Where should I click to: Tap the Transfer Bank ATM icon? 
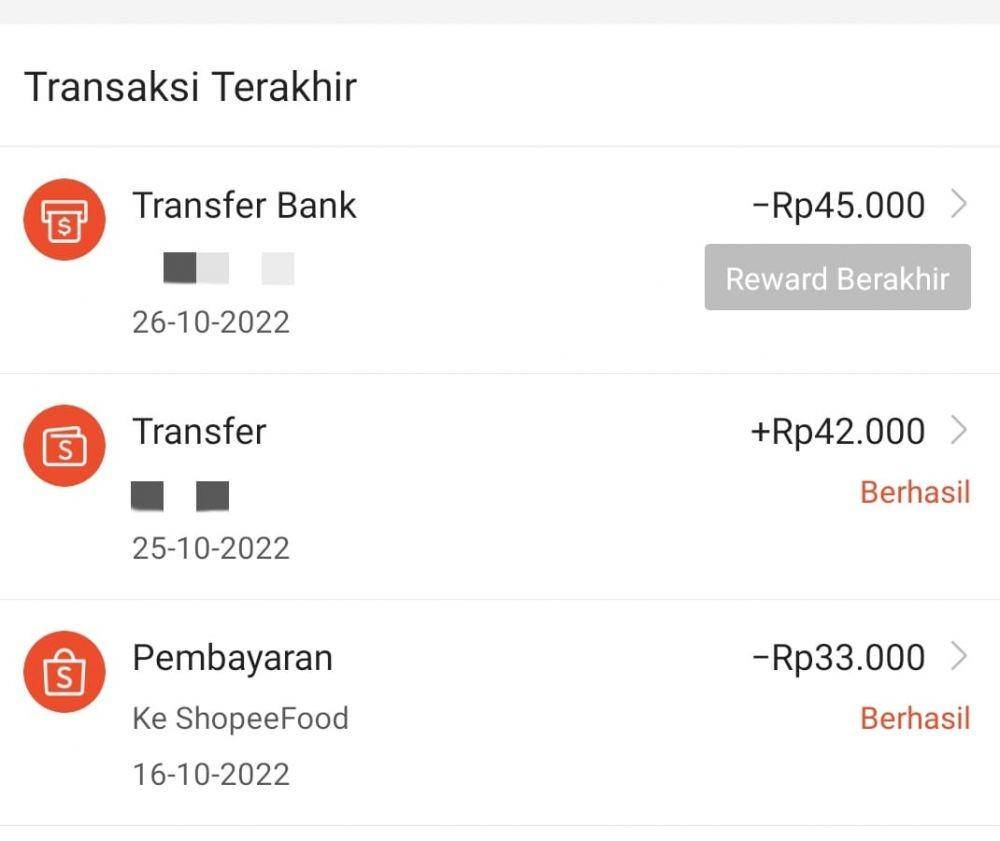64,220
